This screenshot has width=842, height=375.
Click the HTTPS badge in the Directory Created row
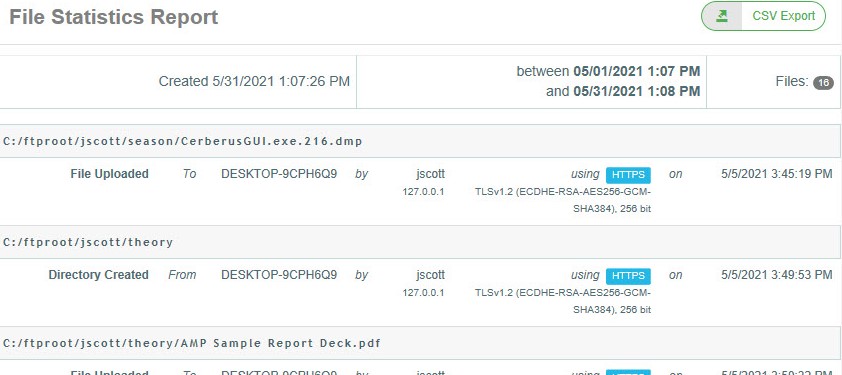pyautogui.click(x=628, y=276)
